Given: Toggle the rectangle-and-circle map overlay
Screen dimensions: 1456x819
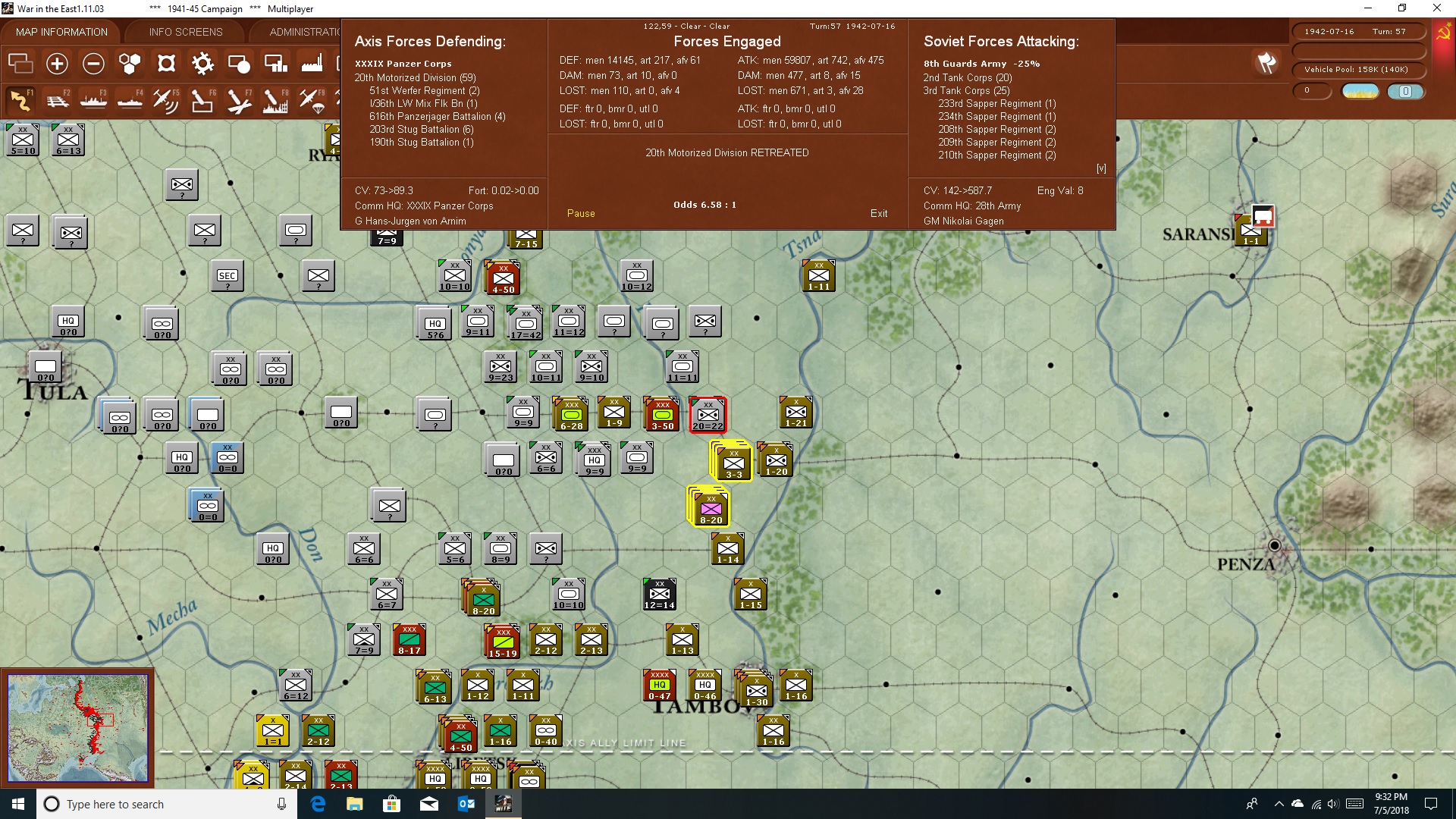Looking at the screenshot, I should point(239,64).
